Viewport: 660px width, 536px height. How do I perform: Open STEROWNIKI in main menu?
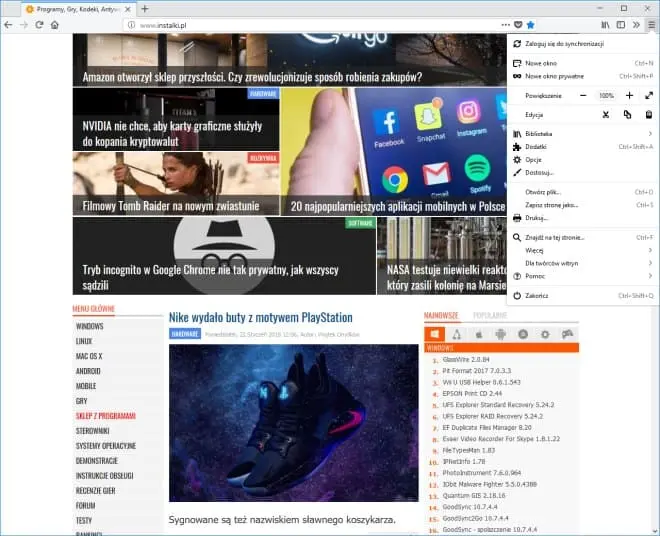coord(93,431)
